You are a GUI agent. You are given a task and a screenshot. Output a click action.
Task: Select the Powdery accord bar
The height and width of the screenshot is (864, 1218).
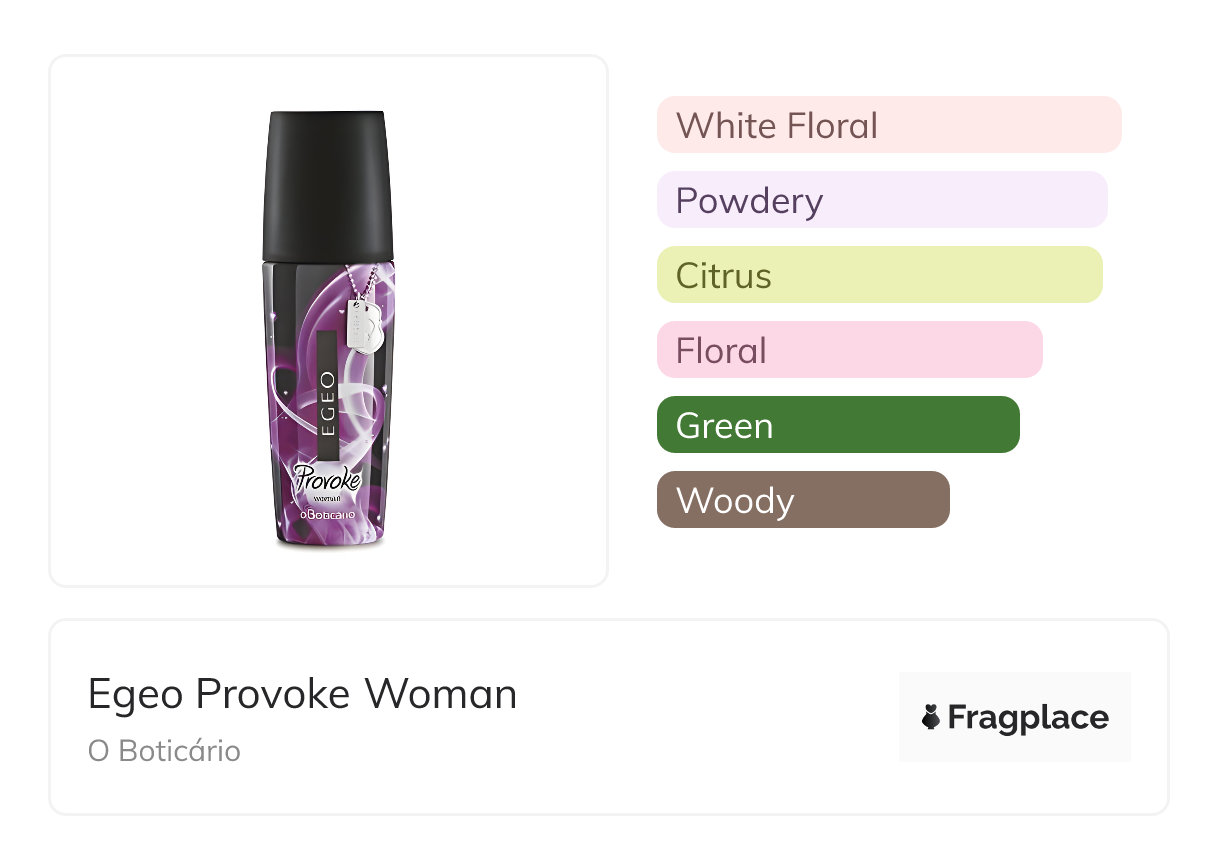pos(881,200)
